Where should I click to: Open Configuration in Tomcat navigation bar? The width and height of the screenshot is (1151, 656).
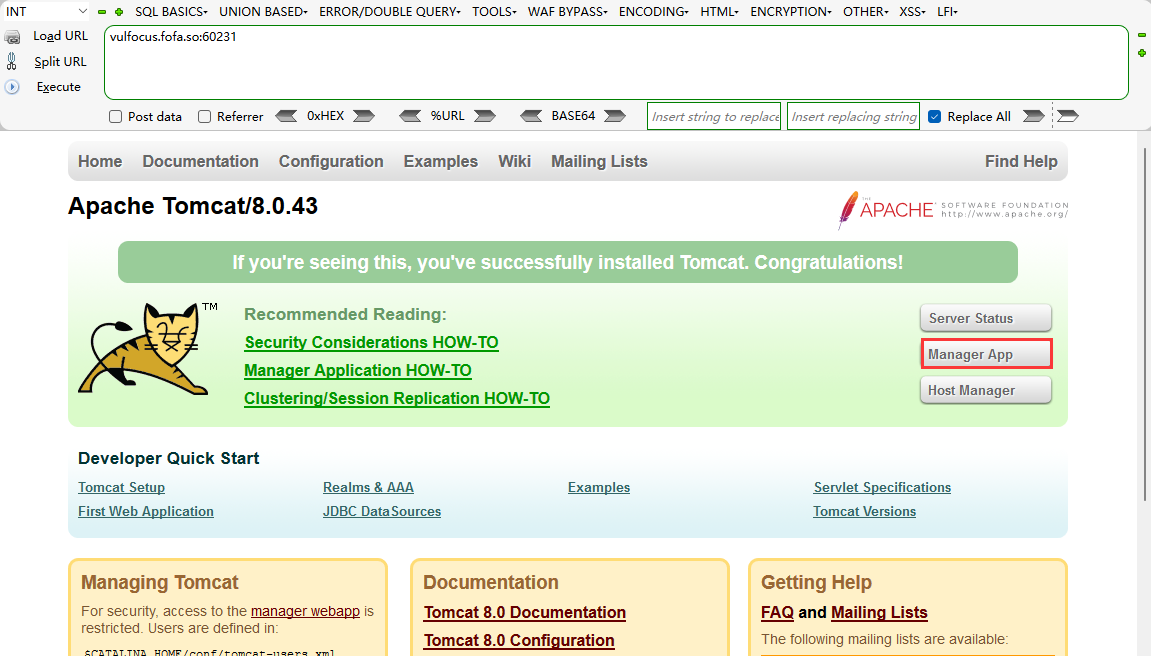coord(331,161)
